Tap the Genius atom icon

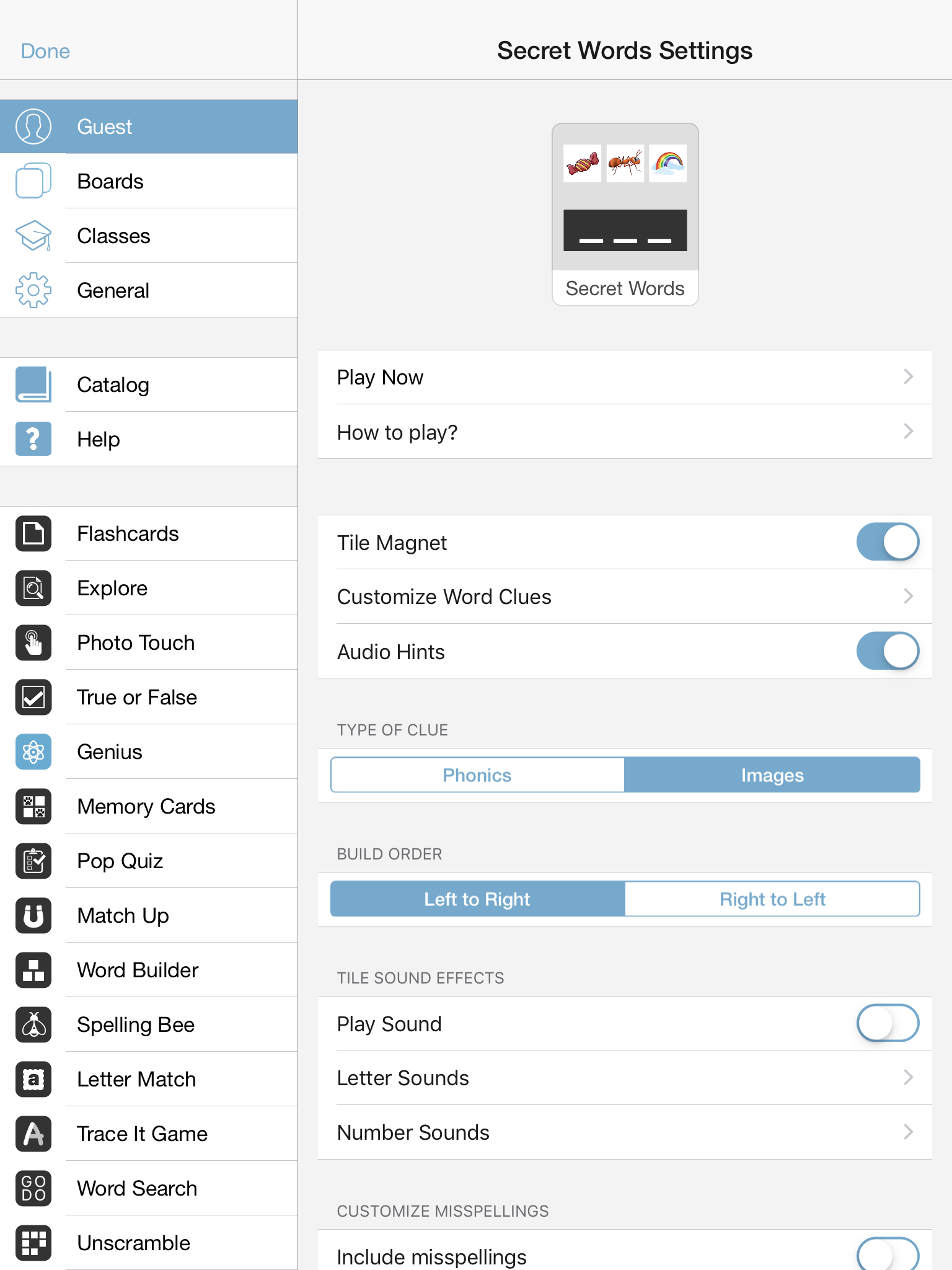click(x=33, y=752)
